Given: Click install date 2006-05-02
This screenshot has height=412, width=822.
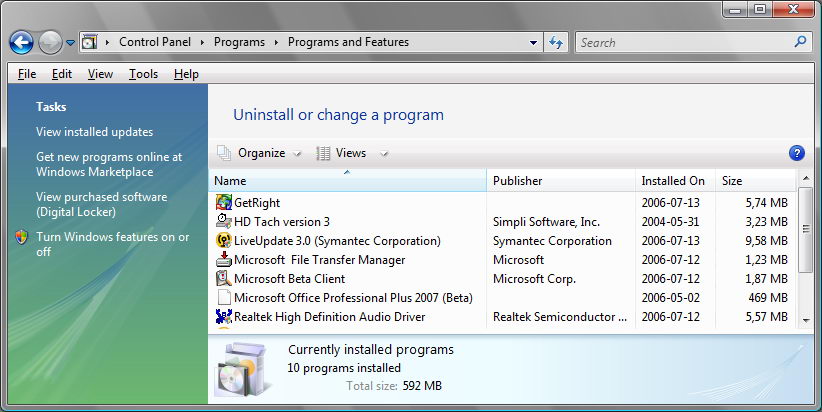Looking at the screenshot, I should [670, 298].
